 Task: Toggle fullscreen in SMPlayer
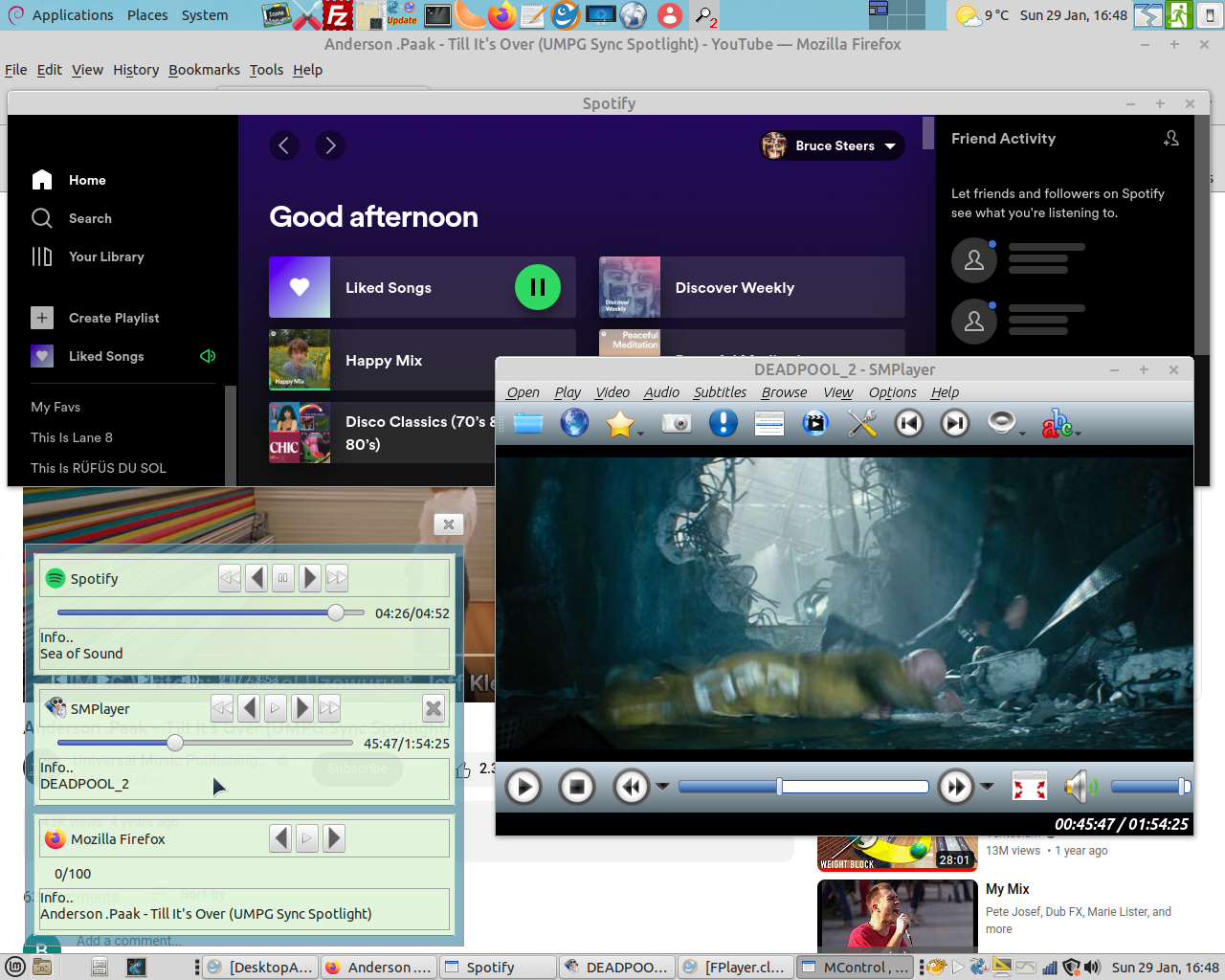point(1030,787)
